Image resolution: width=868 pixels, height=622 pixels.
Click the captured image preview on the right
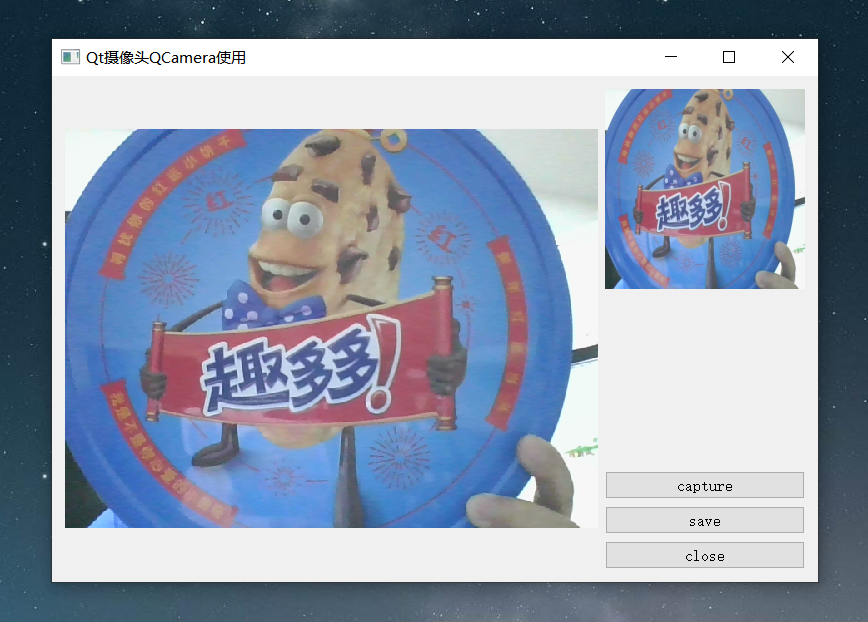coord(703,188)
